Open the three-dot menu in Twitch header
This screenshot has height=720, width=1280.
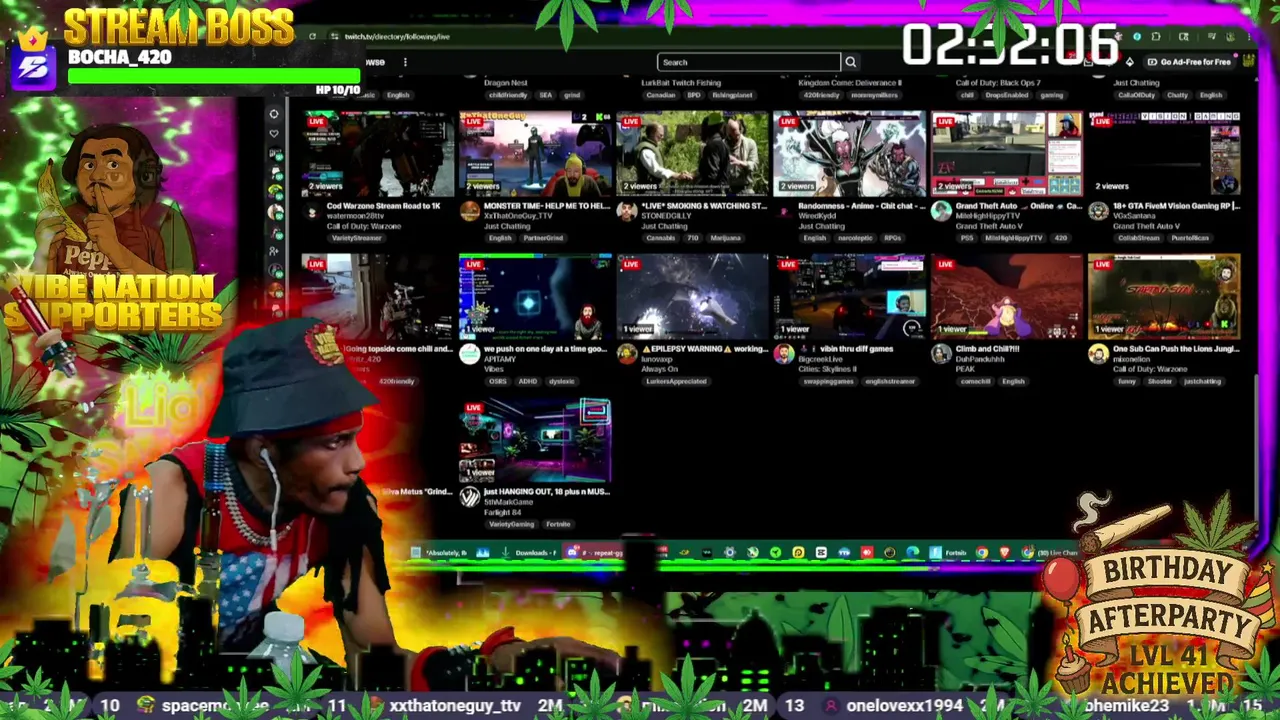click(x=405, y=62)
